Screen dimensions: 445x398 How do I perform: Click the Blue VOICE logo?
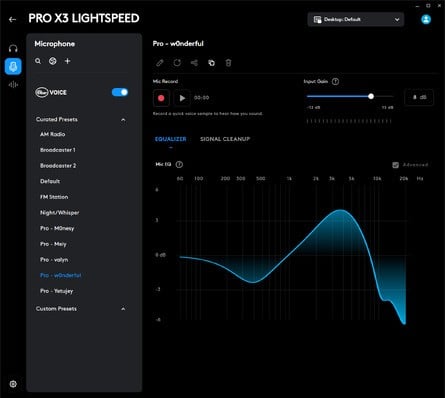pos(51,92)
